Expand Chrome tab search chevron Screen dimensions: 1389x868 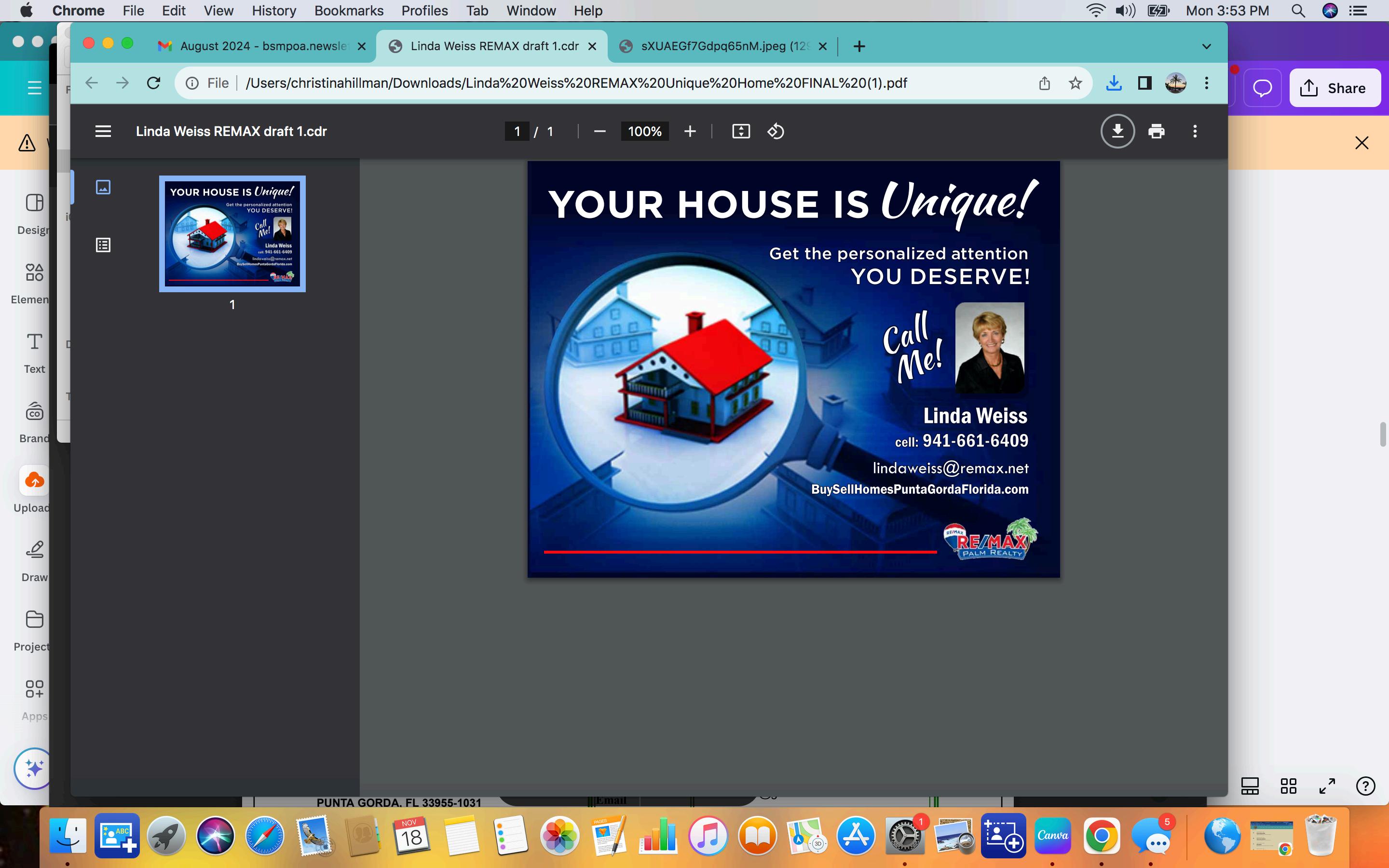click(x=1207, y=46)
